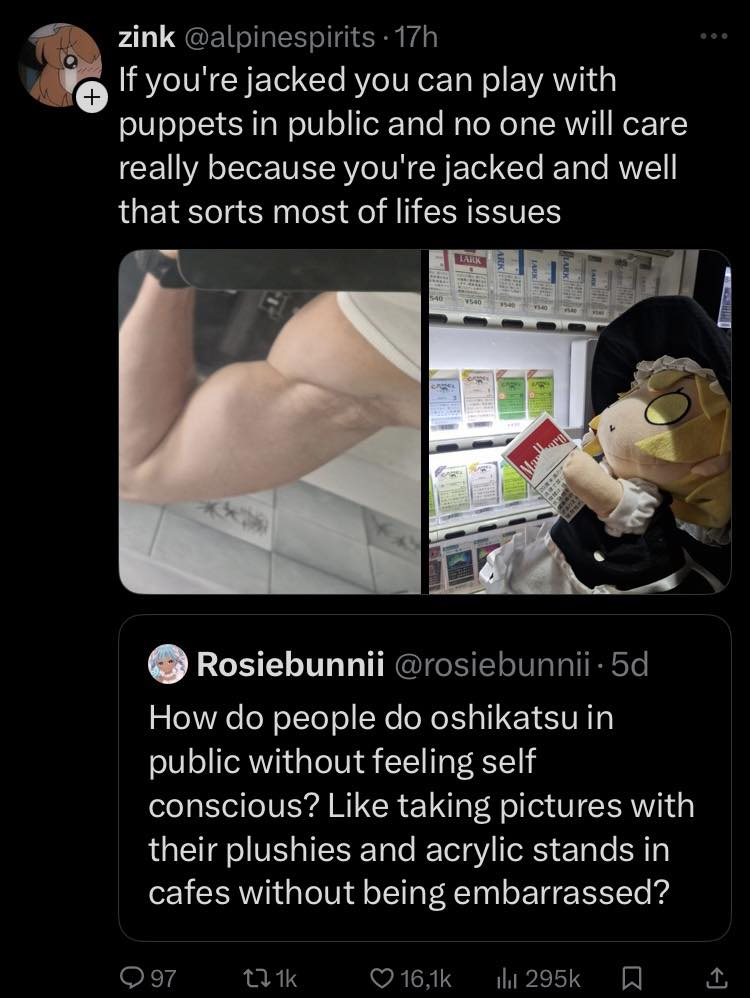The width and height of the screenshot is (750, 998).
Task: View the plush doll vending machine photo
Action: (x=580, y=421)
